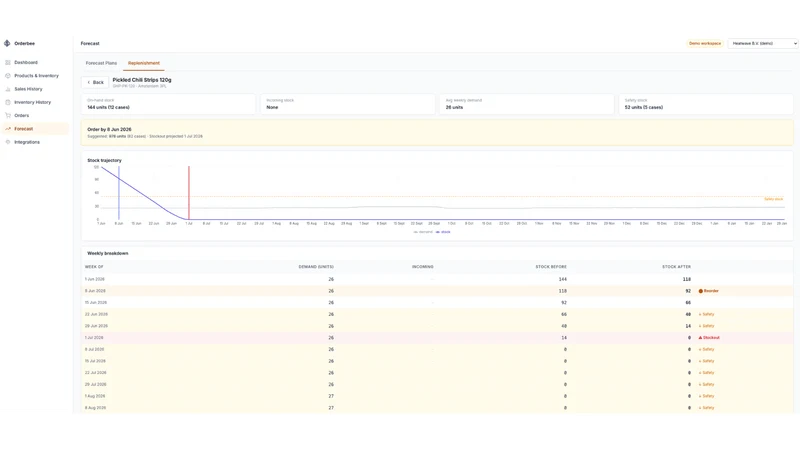800x450 pixels.
Task: Click the red stockout marker line on chart
Action: click(x=189, y=193)
